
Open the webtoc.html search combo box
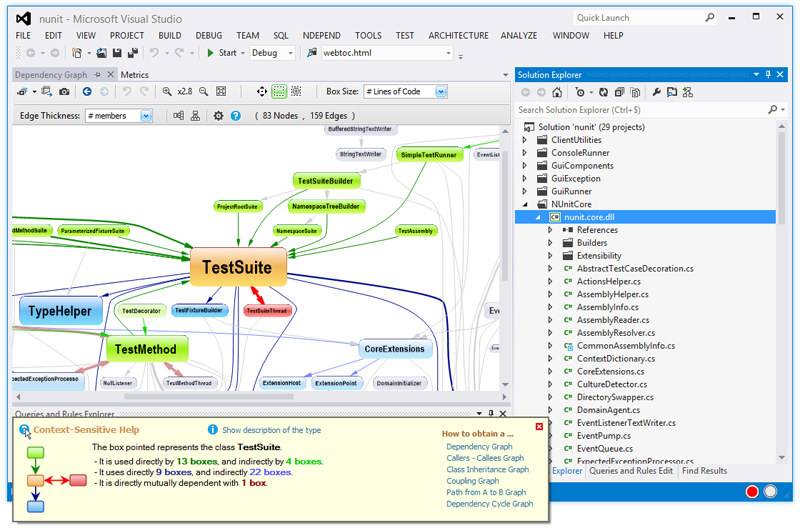click(x=387, y=53)
